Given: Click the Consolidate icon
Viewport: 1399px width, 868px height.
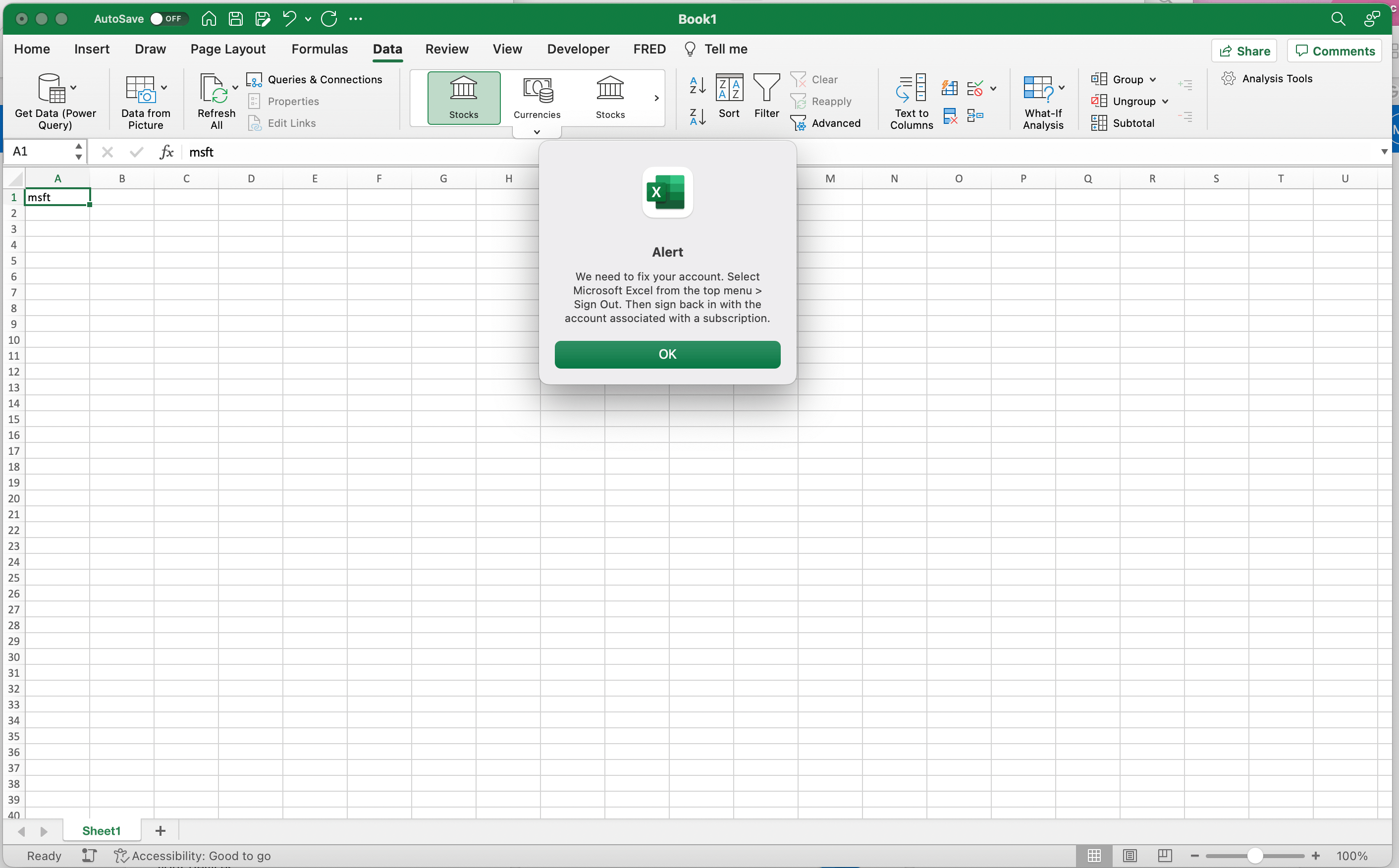Looking at the screenshot, I should (975, 116).
